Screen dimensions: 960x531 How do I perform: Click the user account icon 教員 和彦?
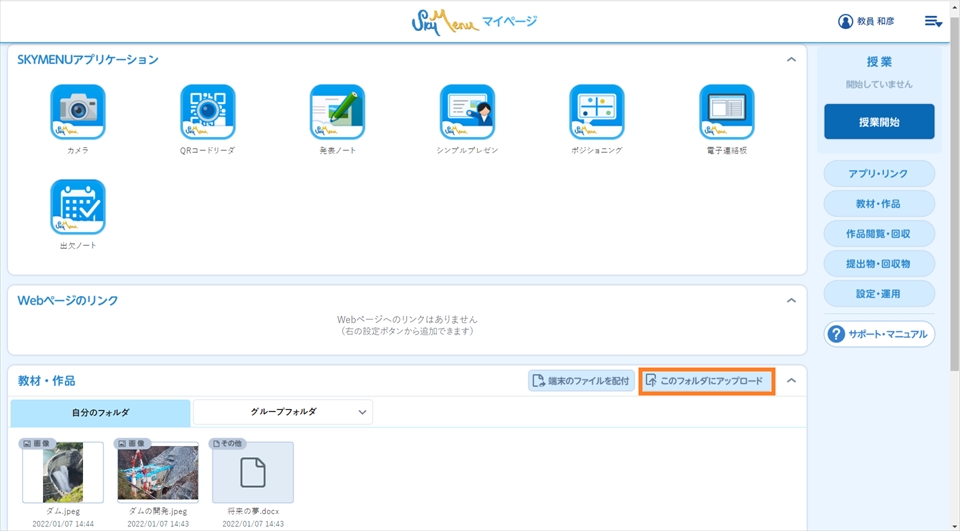[846, 21]
